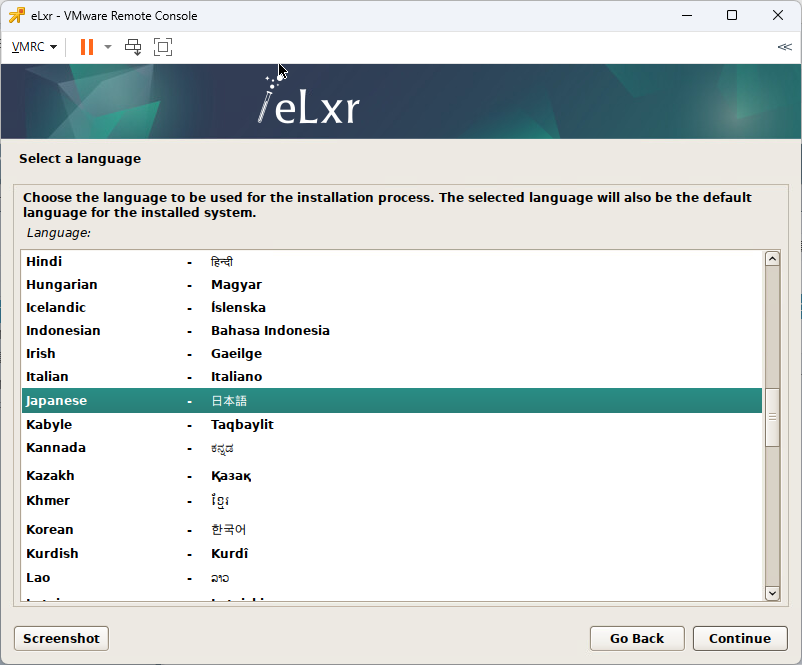
Task: Click the highlighted Japanese row
Action: tap(392, 401)
